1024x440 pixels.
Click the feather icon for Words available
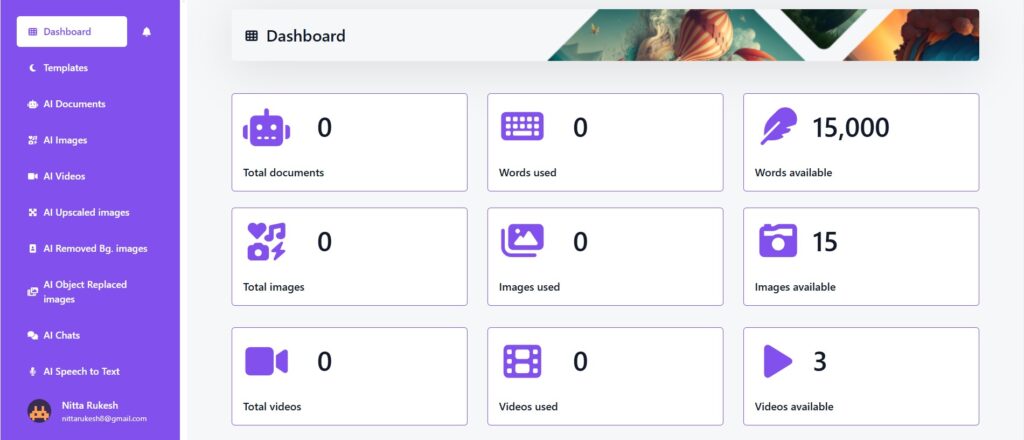tap(778, 127)
